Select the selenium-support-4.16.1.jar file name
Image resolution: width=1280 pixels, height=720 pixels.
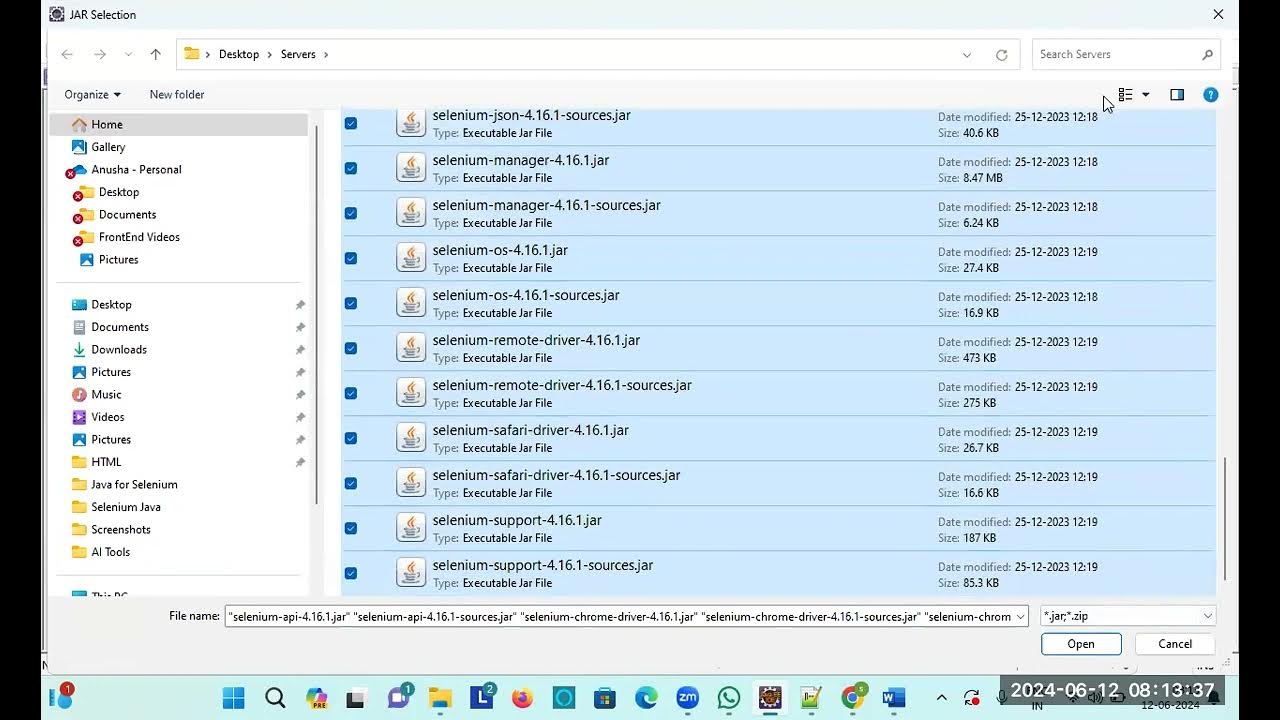tap(517, 520)
